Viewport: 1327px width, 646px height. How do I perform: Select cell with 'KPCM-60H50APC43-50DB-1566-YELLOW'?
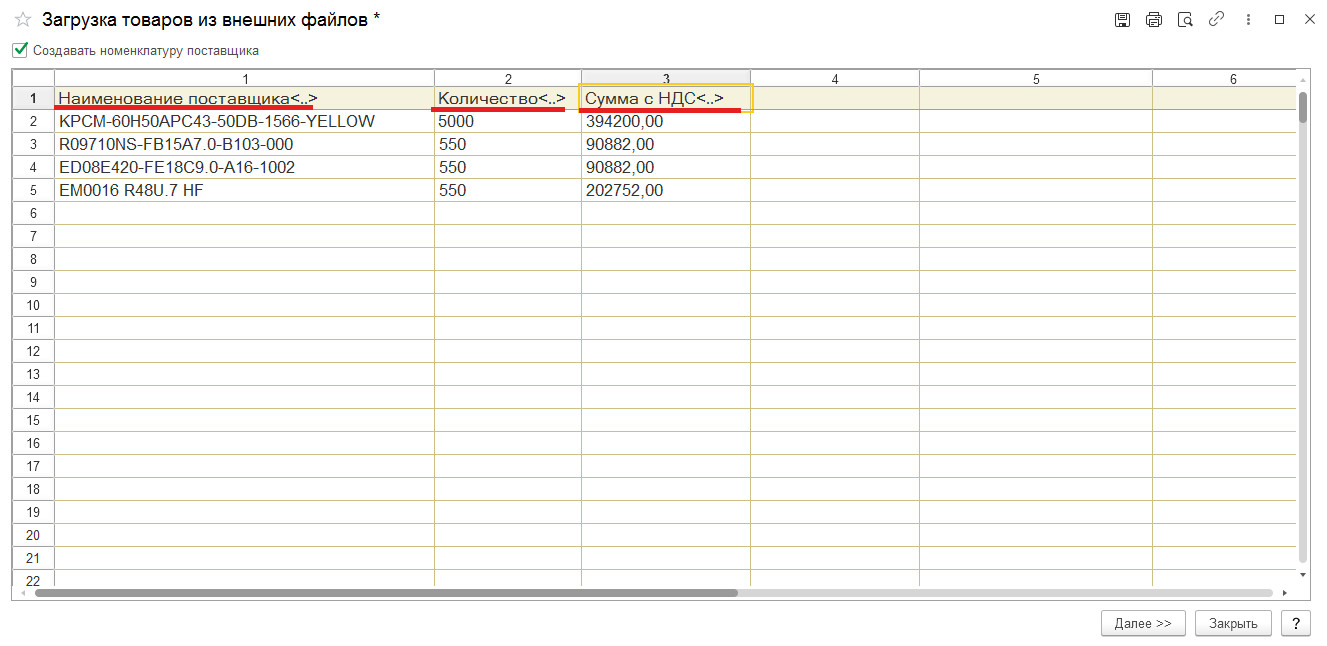(x=217, y=121)
